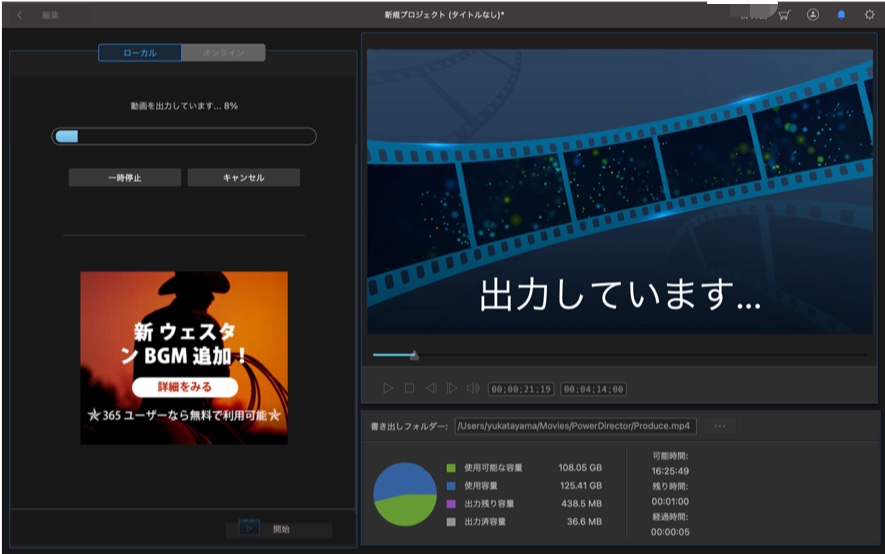Click the preview stop button
The width and height of the screenshot is (885, 554).
click(x=410, y=388)
